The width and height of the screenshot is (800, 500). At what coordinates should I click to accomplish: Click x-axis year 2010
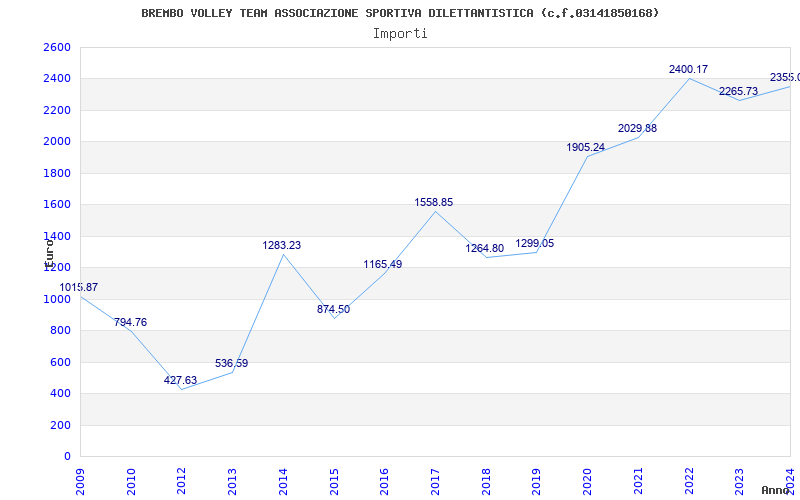(131, 481)
